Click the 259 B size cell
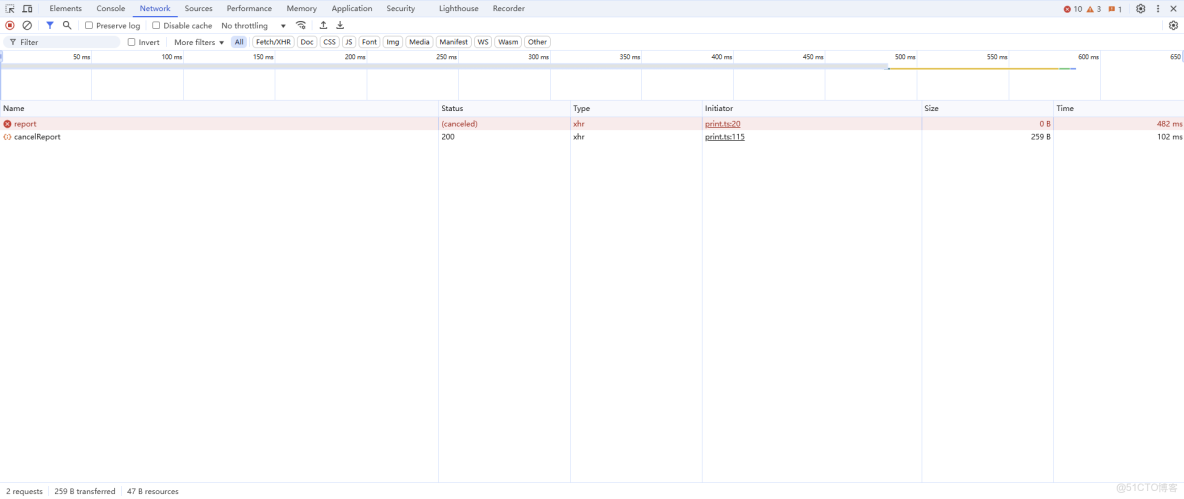Screen dimensions: 1184x499 [988, 137]
